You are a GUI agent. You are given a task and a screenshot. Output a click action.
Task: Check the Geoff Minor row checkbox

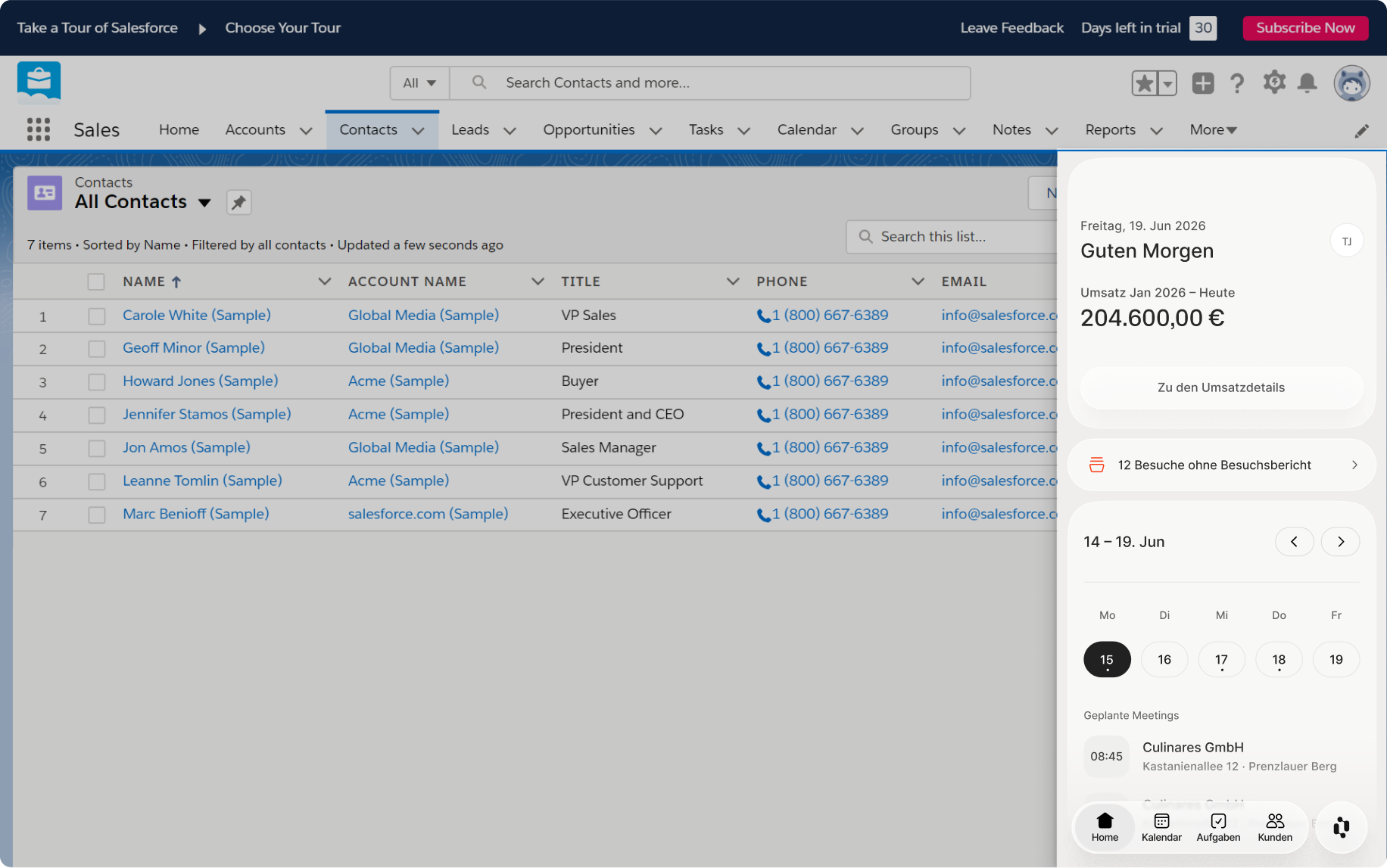click(97, 349)
